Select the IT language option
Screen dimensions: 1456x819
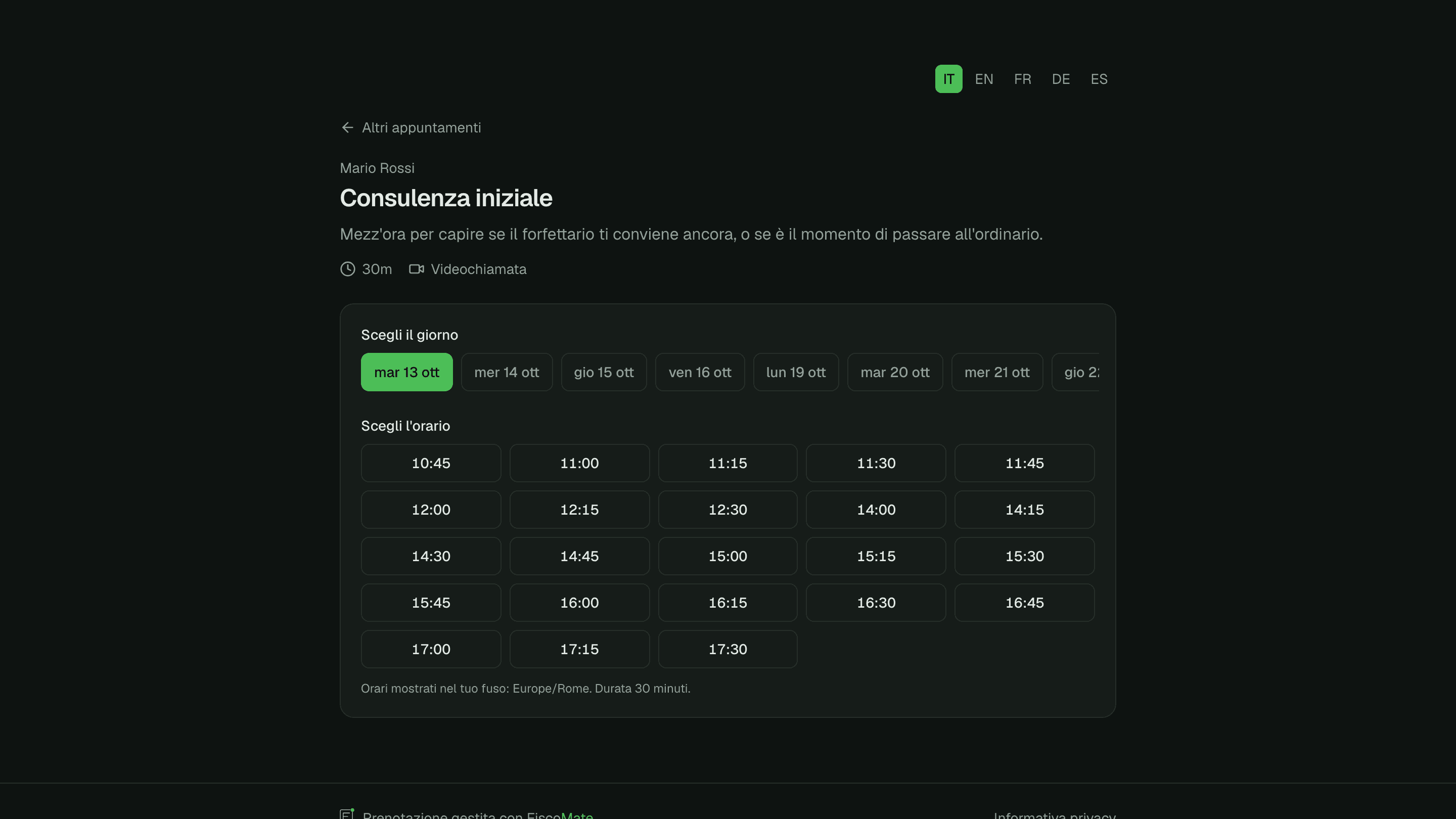click(x=948, y=79)
